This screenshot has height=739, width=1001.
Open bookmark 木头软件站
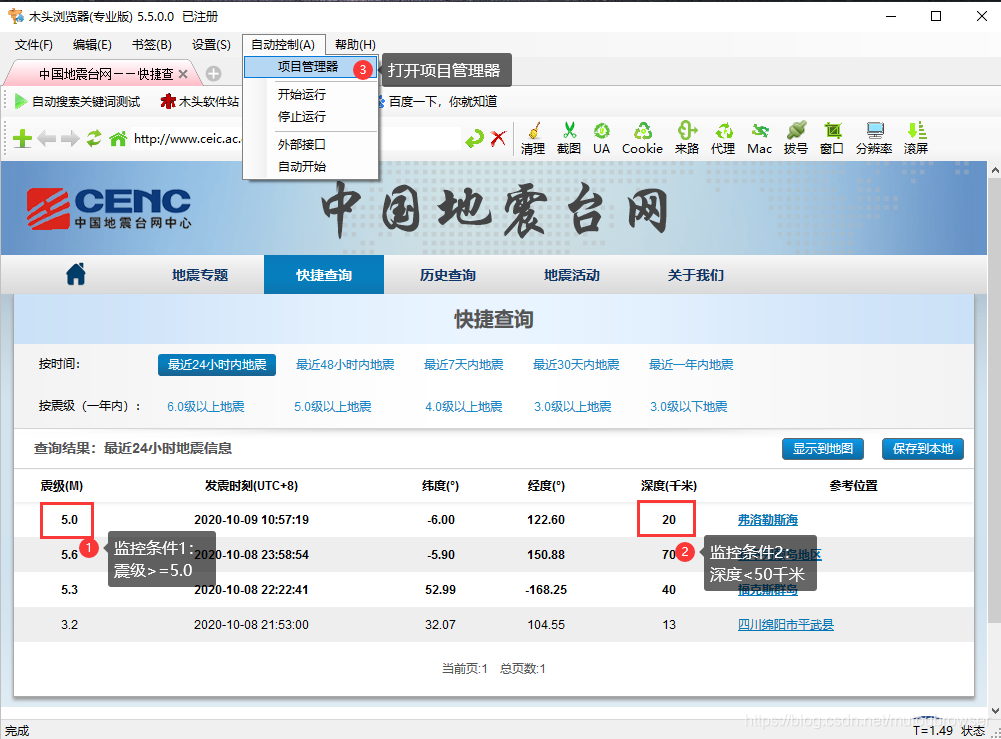(x=200, y=101)
